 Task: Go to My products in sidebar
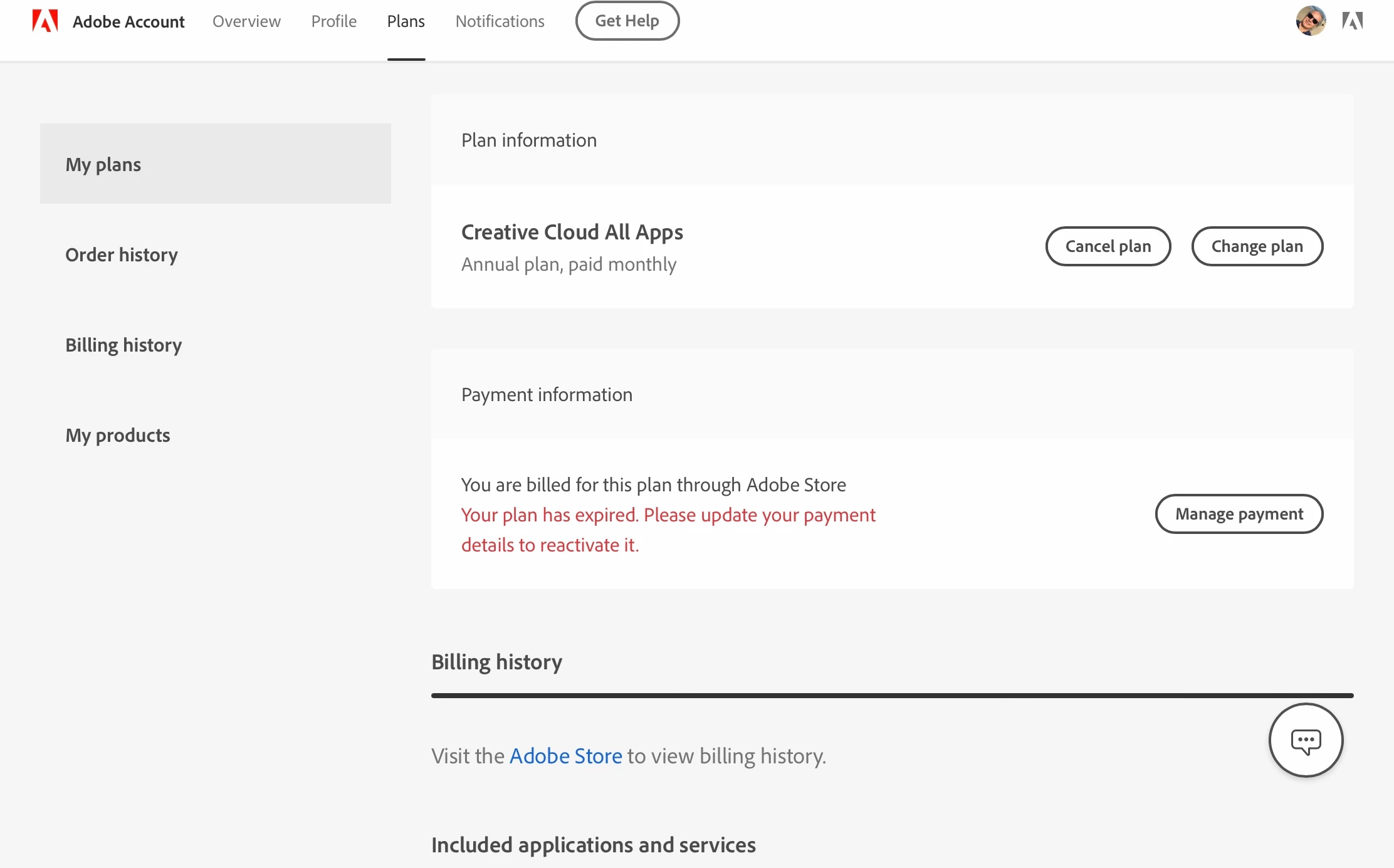point(118,435)
